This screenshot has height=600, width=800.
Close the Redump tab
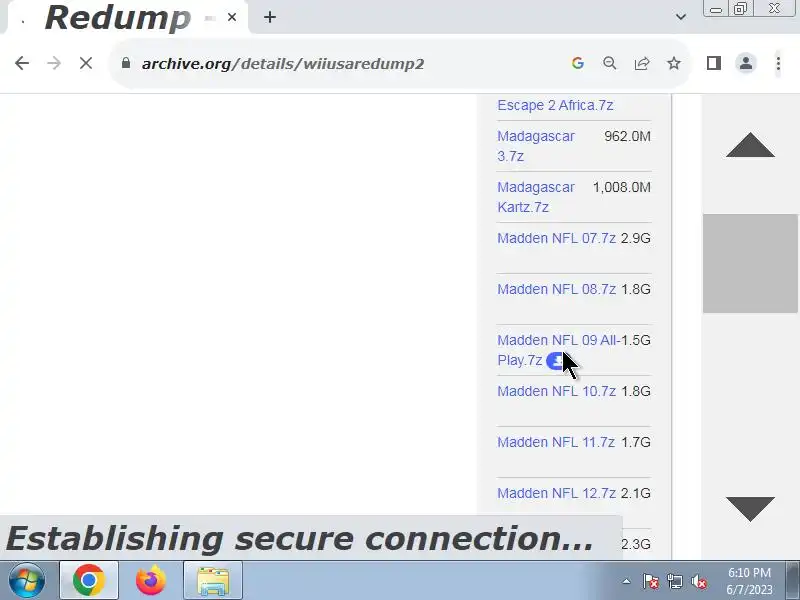pos(232,17)
